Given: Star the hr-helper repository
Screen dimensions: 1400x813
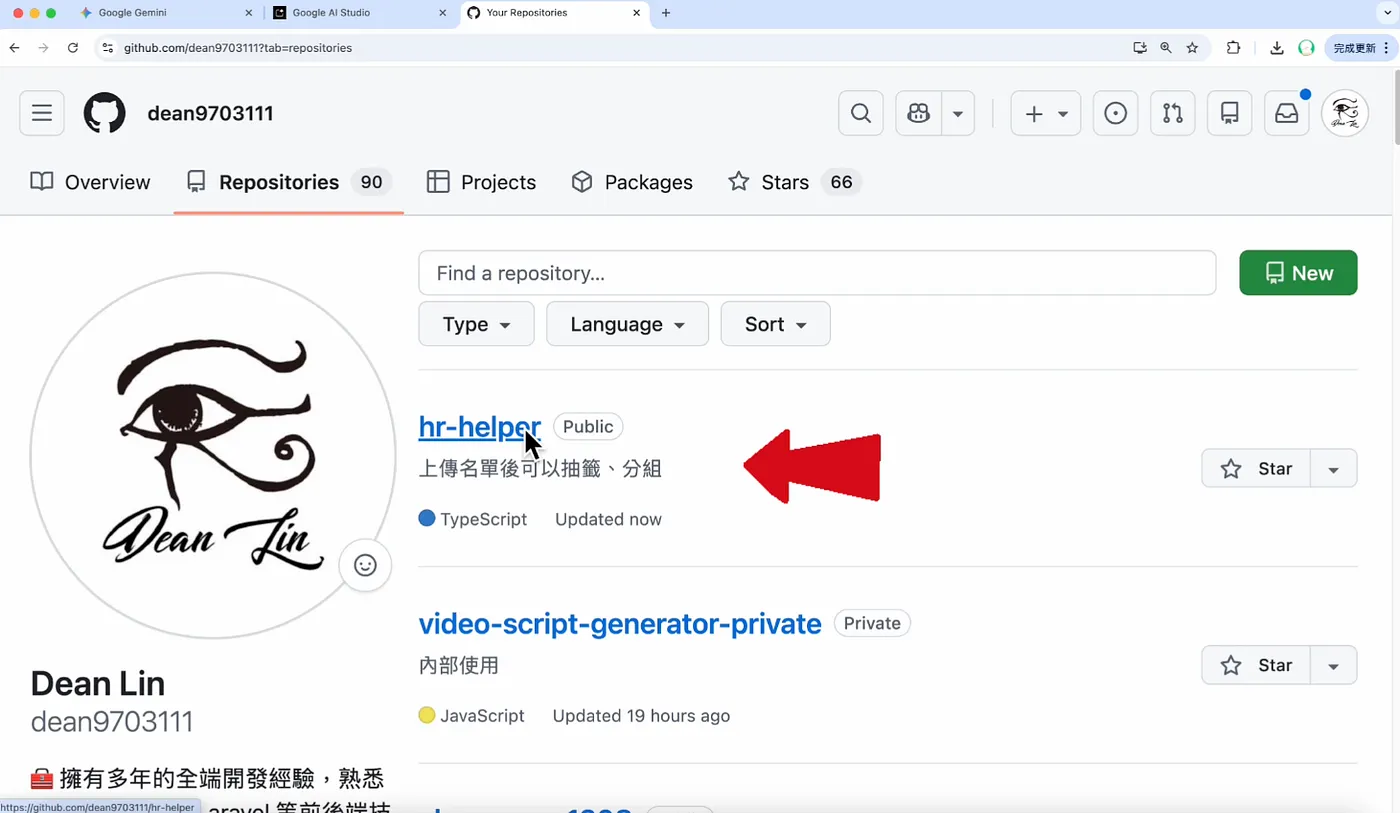Looking at the screenshot, I should point(1256,468).
